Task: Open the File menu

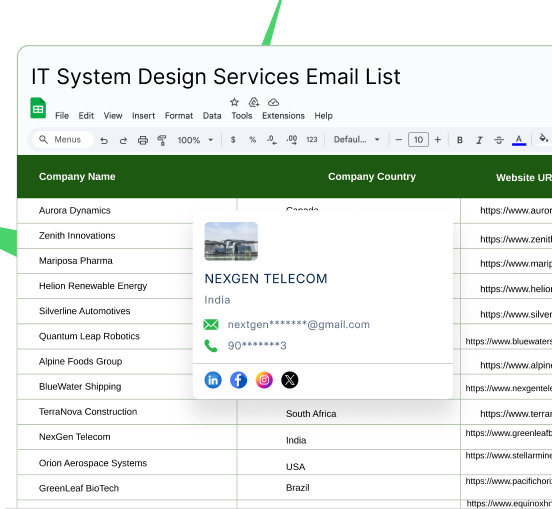Action: (x=62, y=116)
